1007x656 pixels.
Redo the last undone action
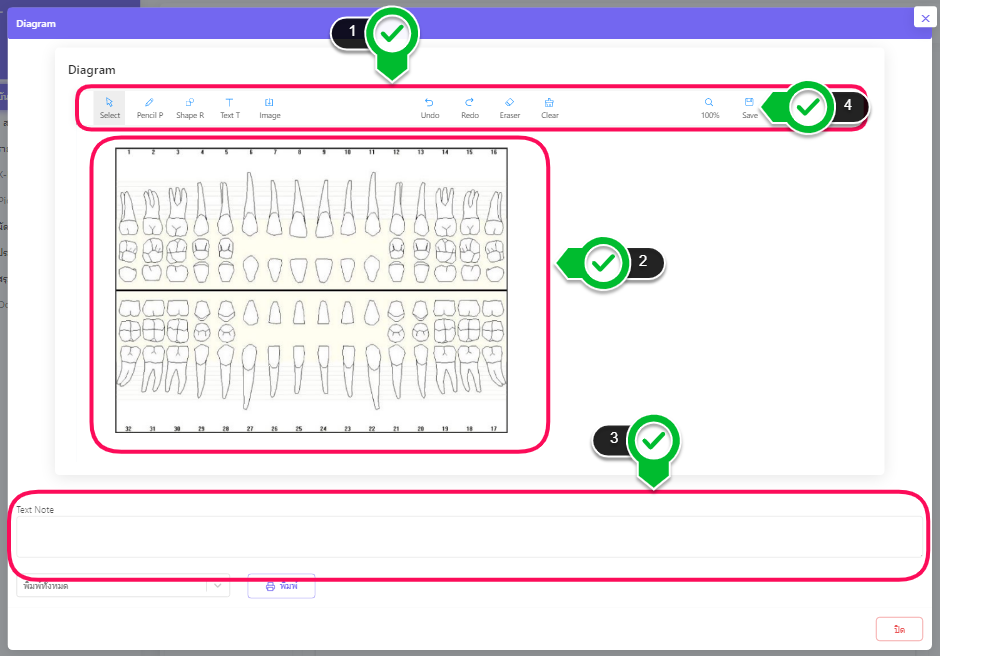(x=469, y=107)
